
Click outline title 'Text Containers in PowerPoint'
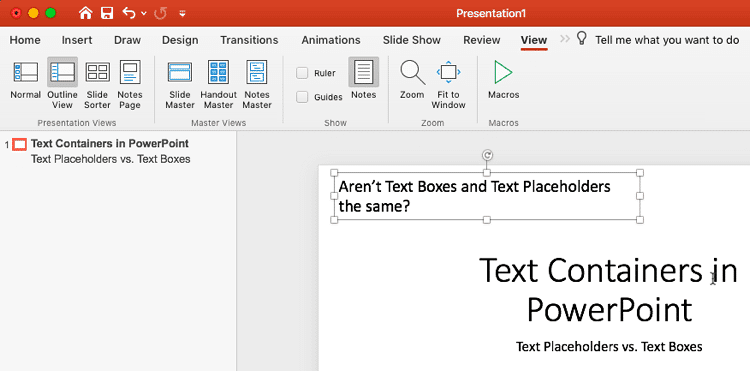[x=110, y=143]
